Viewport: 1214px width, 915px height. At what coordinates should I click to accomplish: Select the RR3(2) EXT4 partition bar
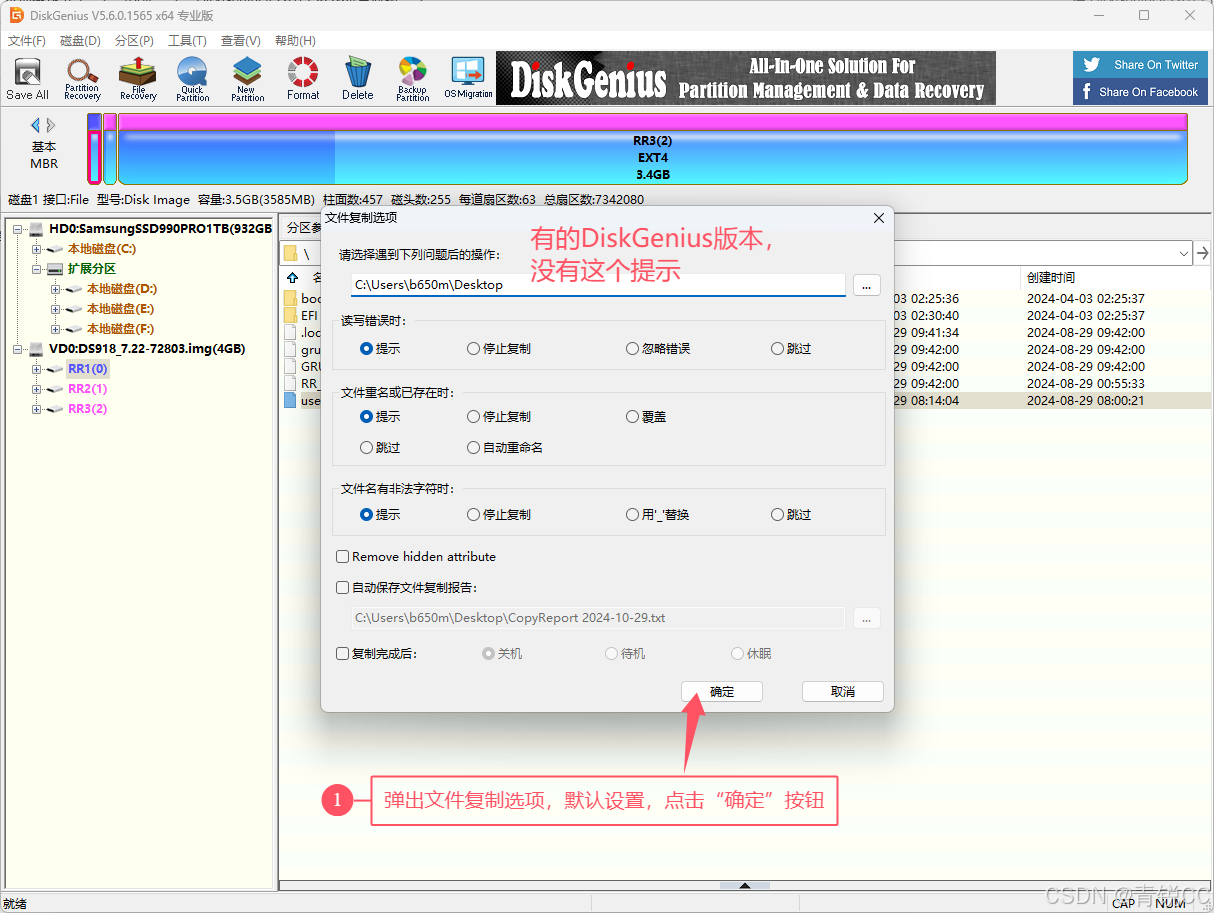652,149
